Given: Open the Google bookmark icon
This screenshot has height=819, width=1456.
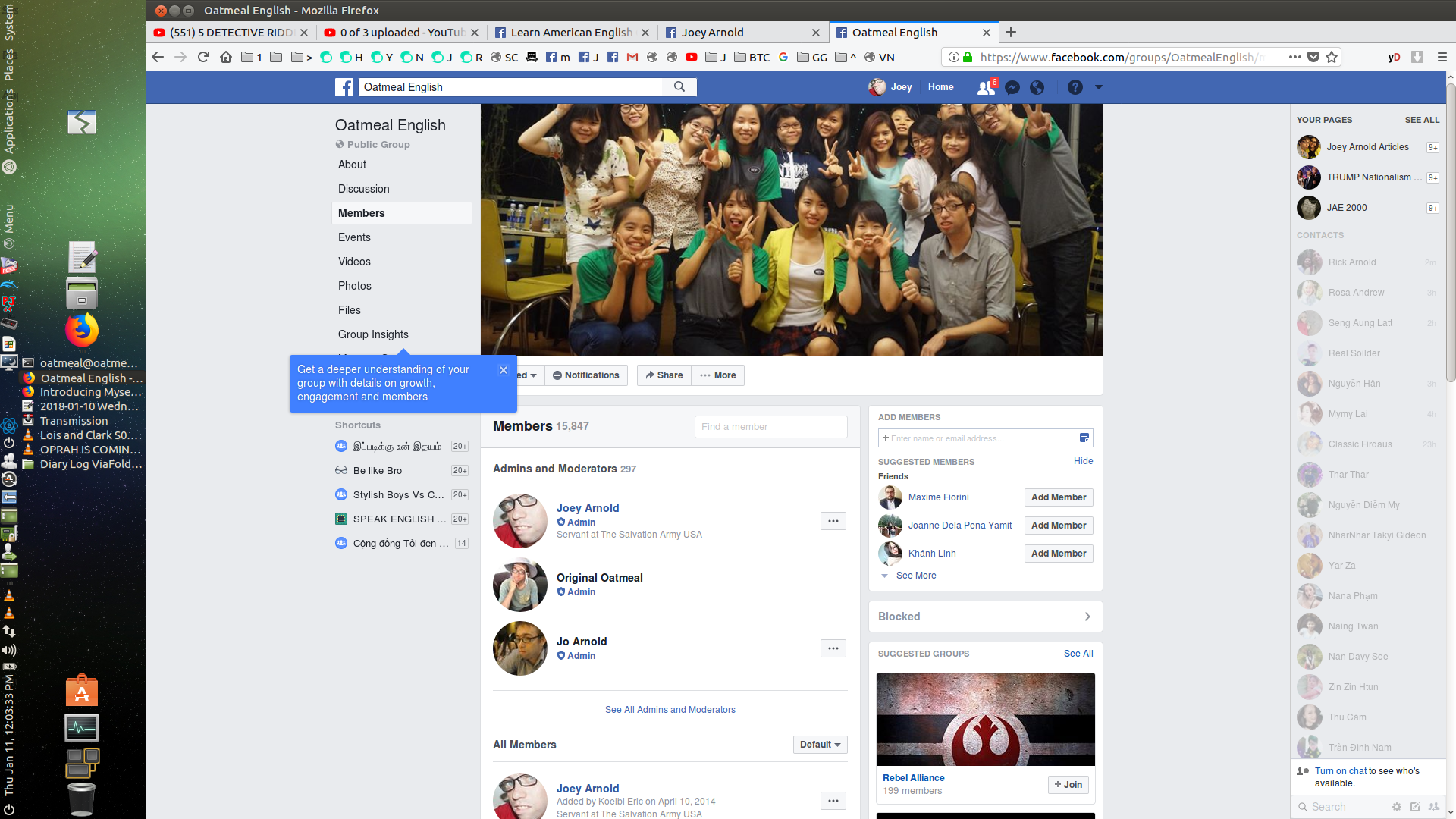Looking at the screenshot, I should click(783, 57).
